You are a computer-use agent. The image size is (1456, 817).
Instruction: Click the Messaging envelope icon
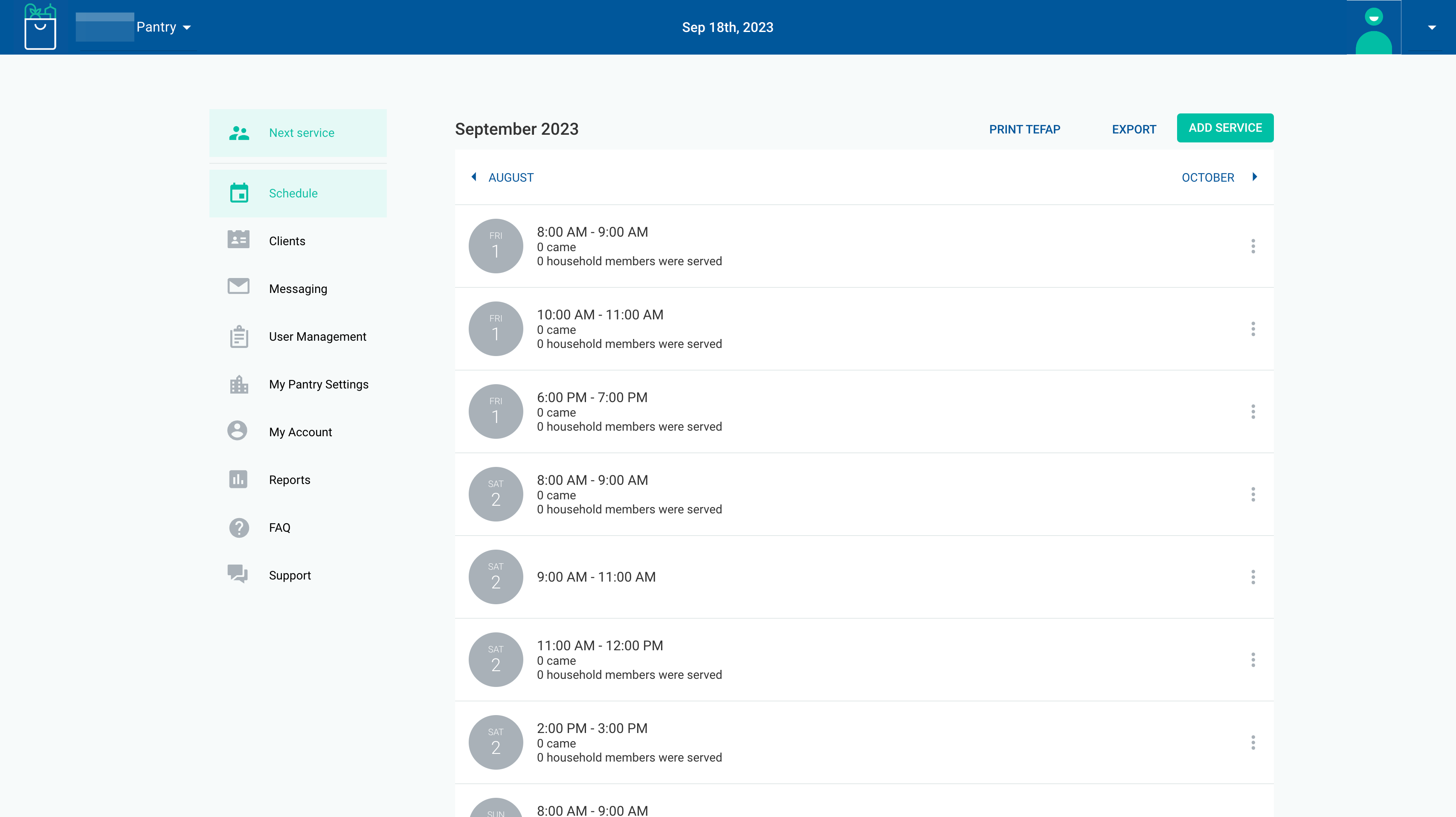tap(238, 286)
